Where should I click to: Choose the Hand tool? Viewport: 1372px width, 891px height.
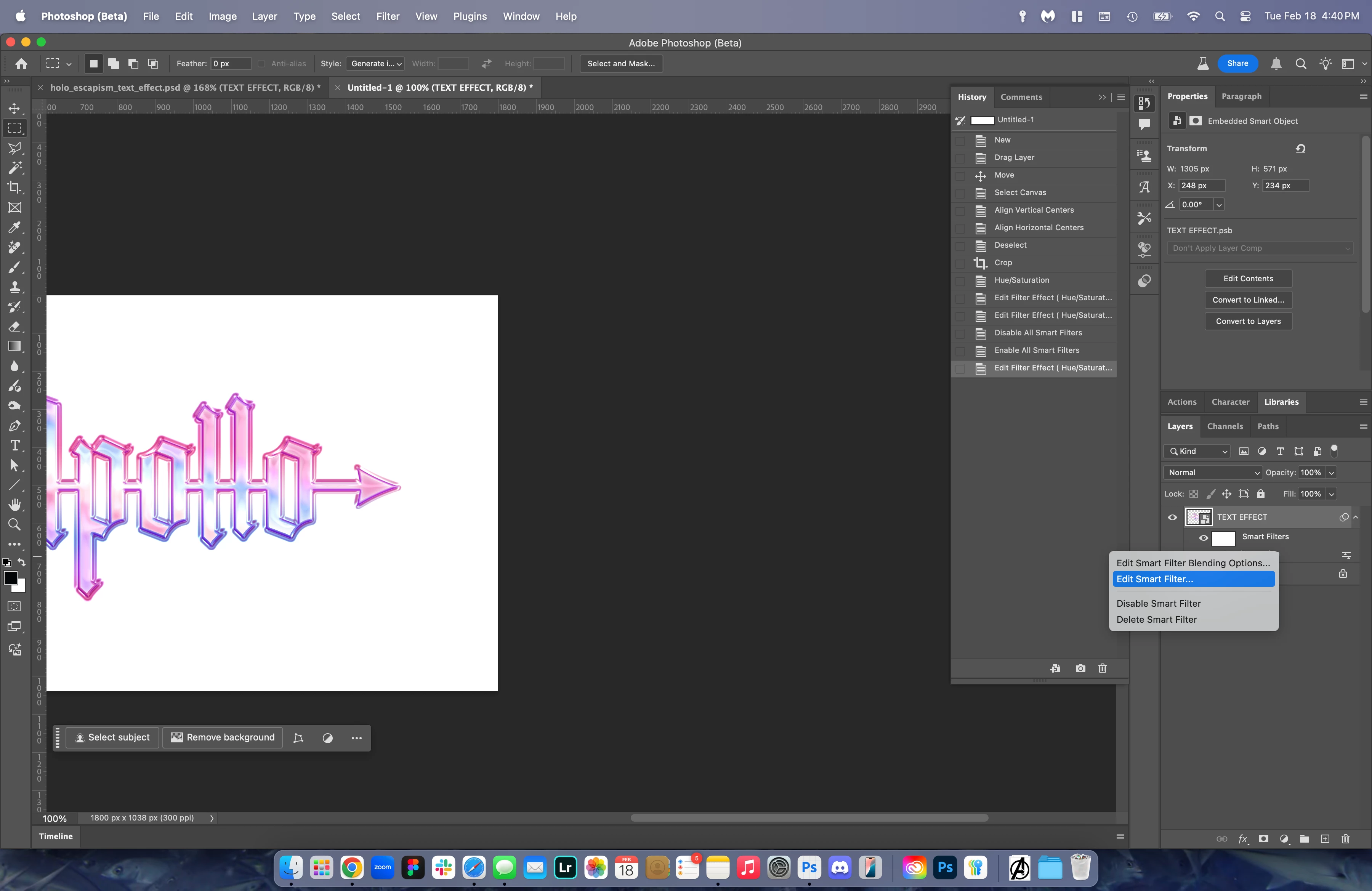click(x=14, y=505)
